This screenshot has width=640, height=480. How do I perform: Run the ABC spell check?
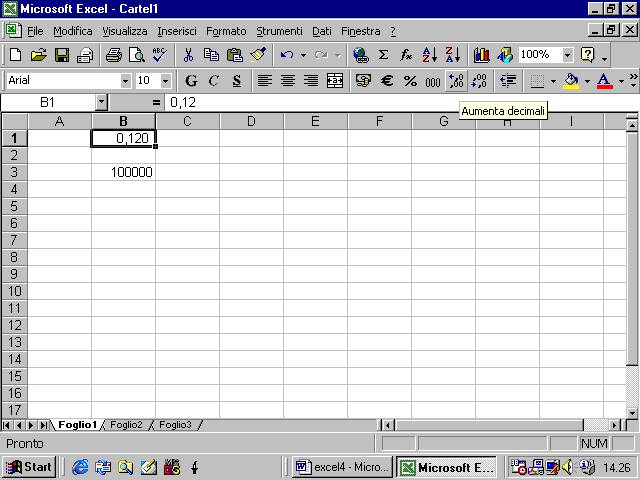point(160,55)
